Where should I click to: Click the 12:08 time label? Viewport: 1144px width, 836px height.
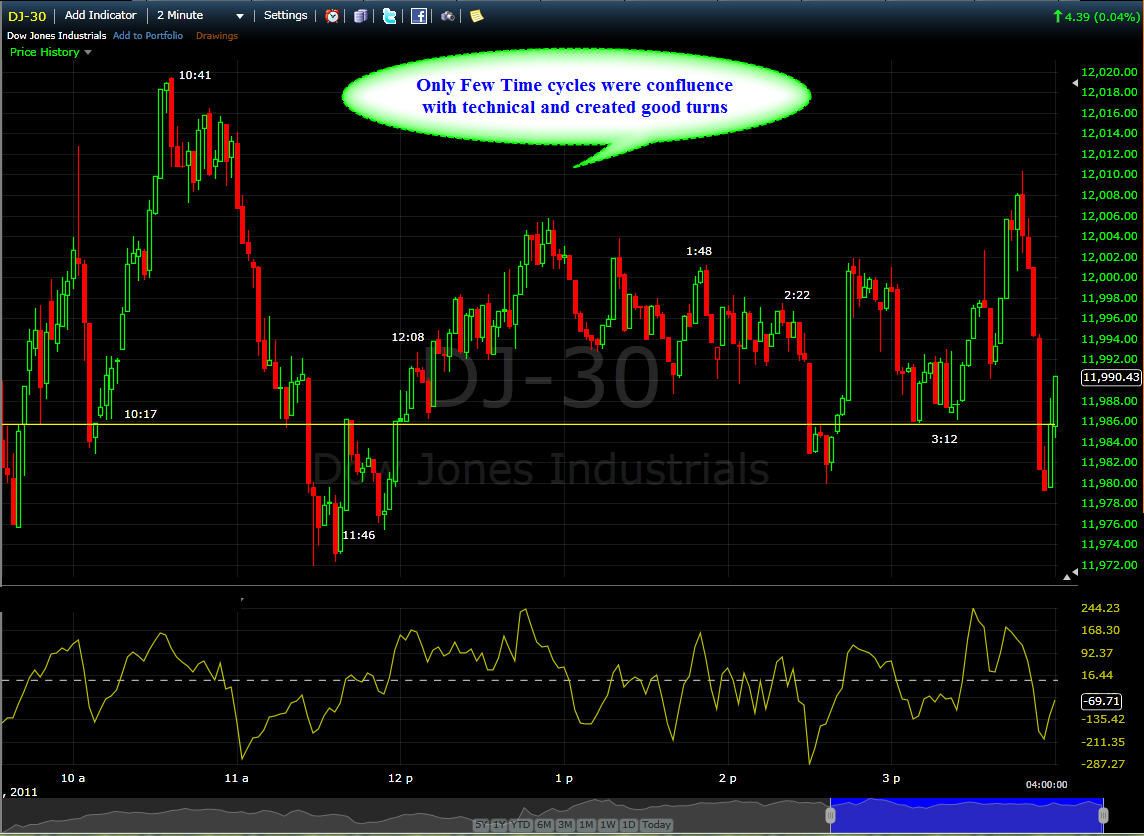(408, 337)
